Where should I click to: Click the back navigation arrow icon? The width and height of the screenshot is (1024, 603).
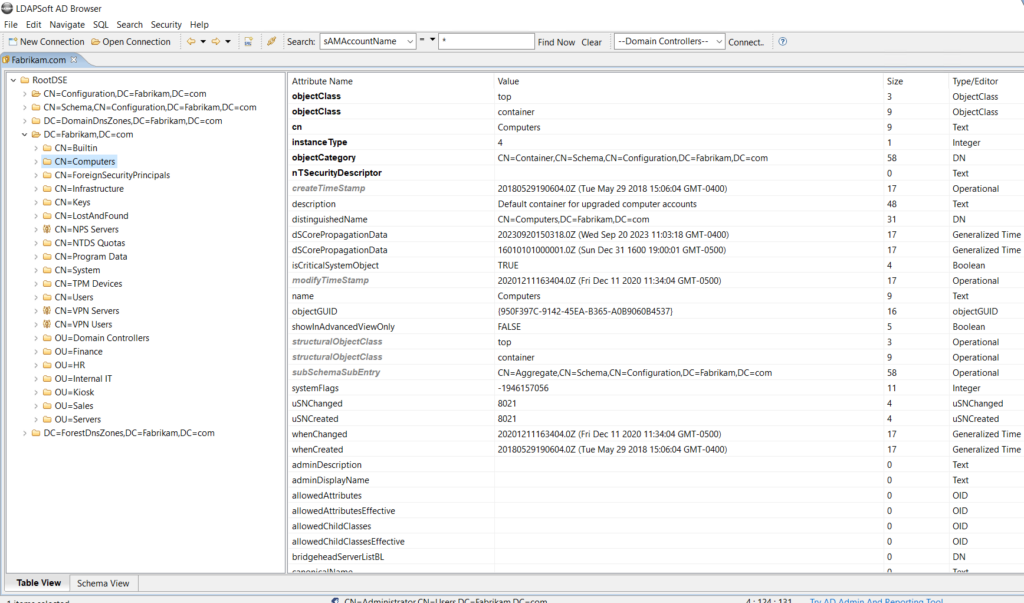click(x=191, y=41)
